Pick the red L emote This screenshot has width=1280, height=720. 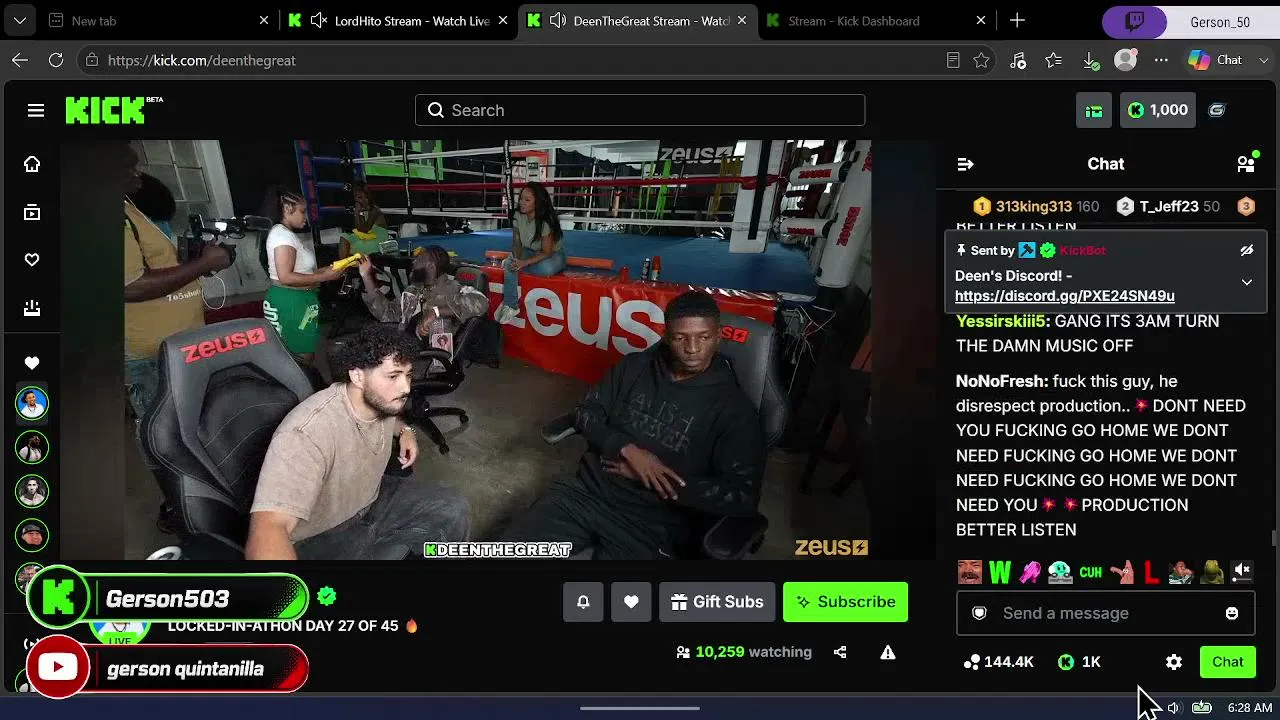click(x=1151, y=572)
